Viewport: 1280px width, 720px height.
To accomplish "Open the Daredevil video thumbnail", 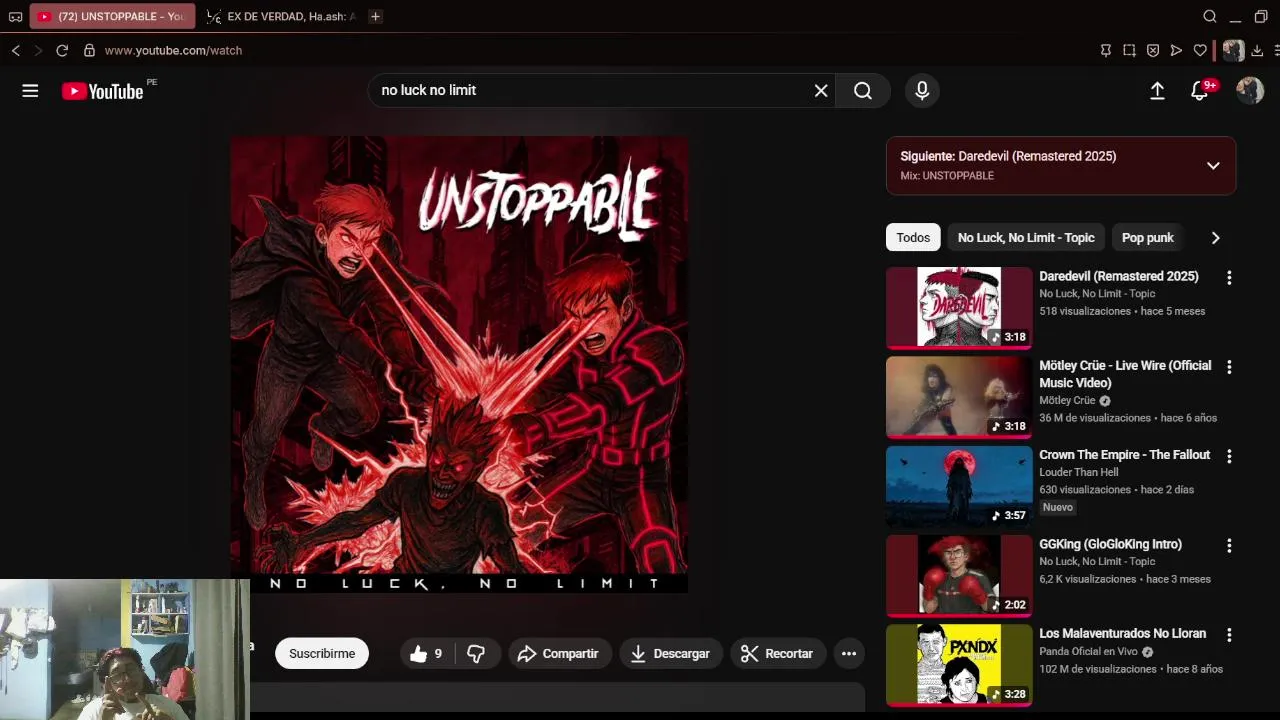I will 959,307.
